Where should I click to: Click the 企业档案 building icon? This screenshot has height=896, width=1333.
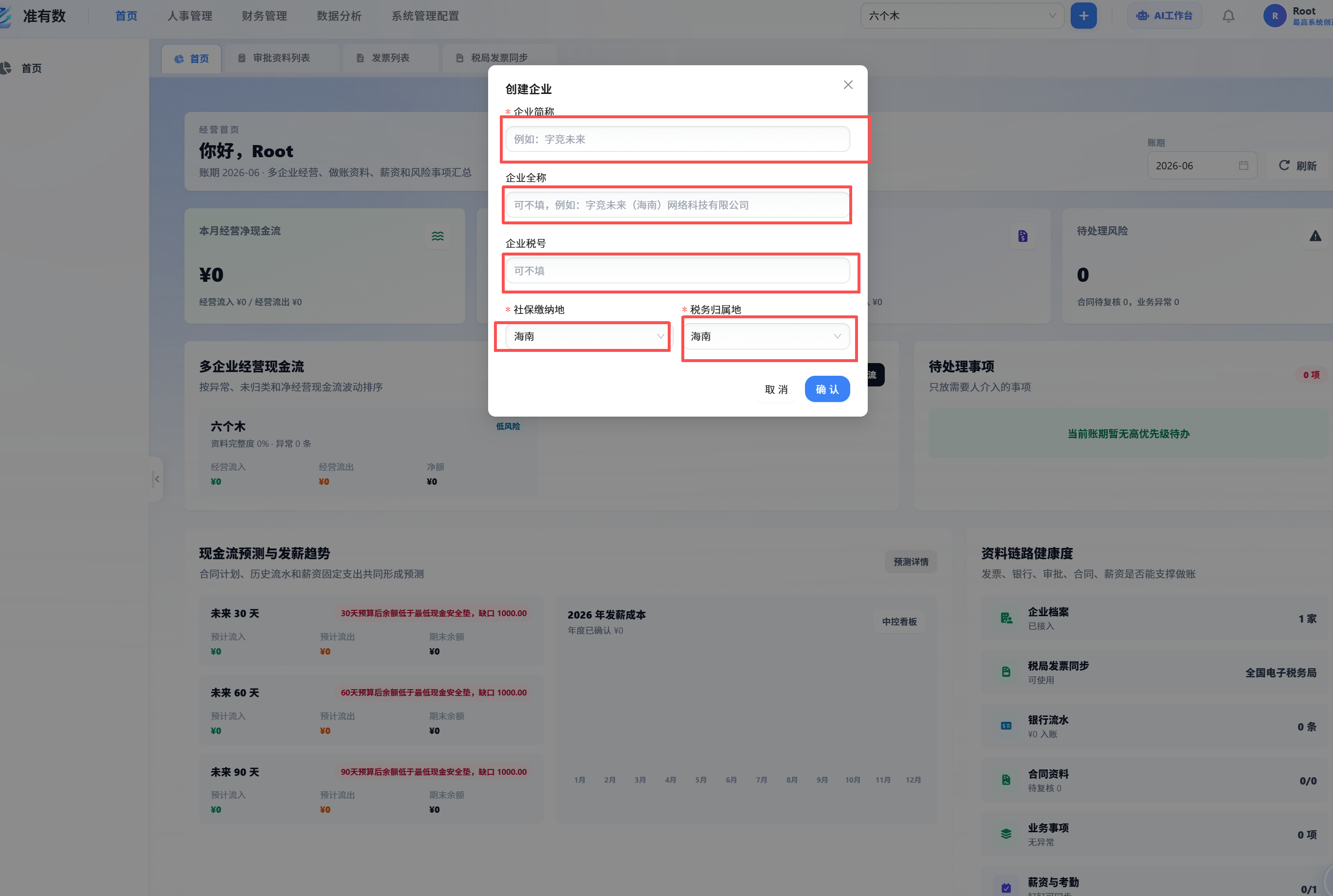[1006, 618]
